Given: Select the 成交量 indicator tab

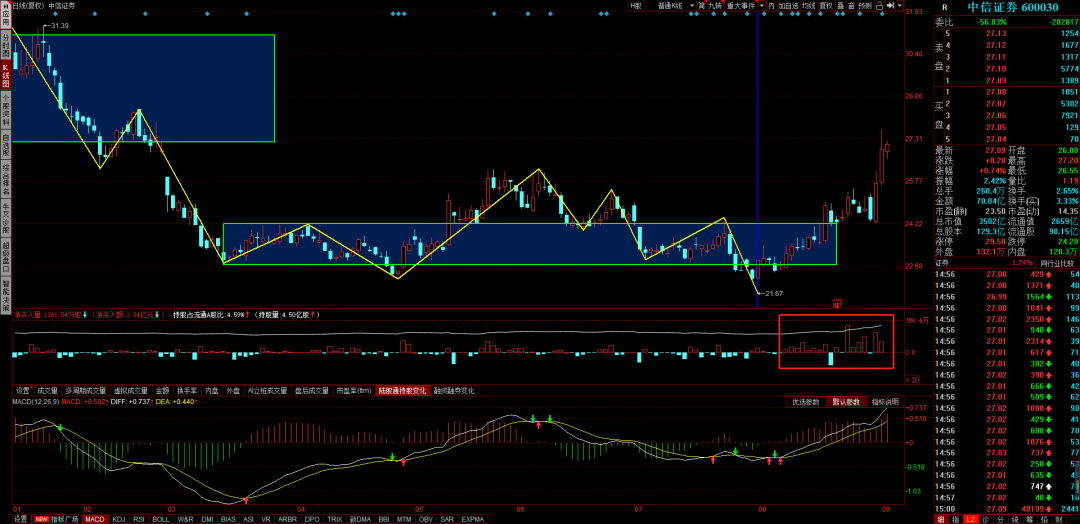Looking at the screenshot, I should click(48, 390).
